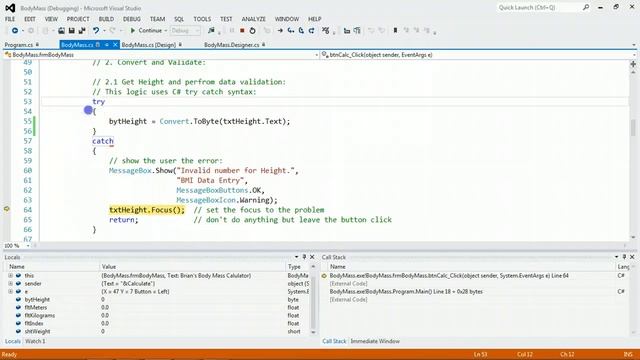The width and height of the screenshot is (640, 360).
Task: Click the Open File toolbar icon
Action: pyautogui.click(x=61, y=31)
